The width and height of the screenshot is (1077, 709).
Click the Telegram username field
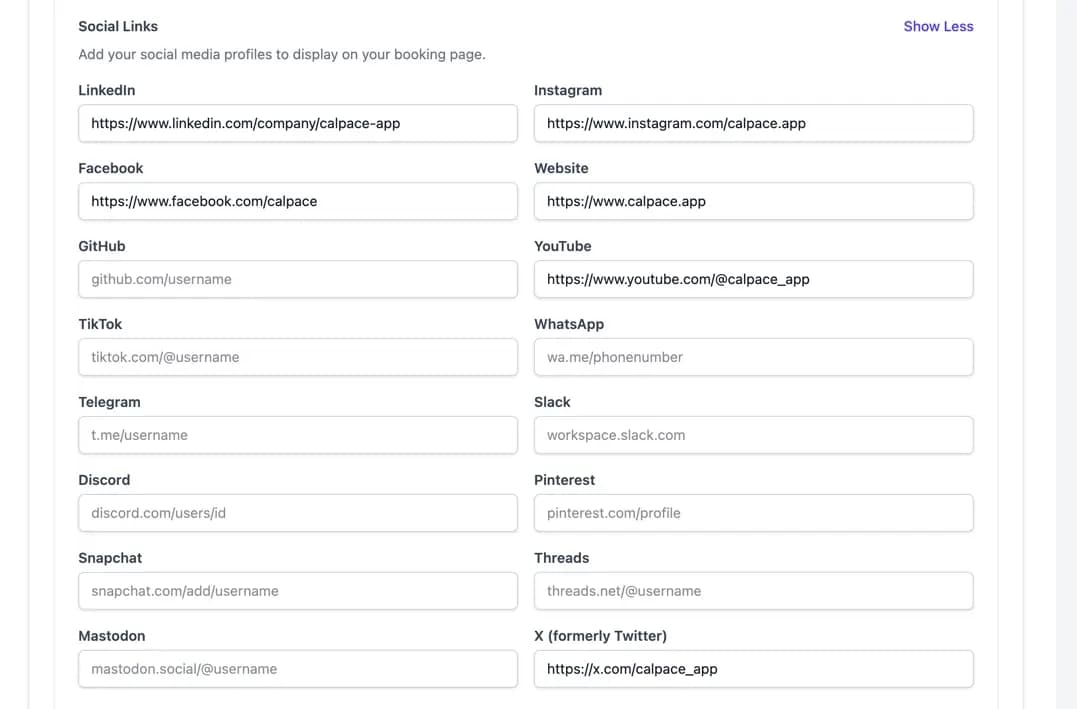click(x=297, y=435)
